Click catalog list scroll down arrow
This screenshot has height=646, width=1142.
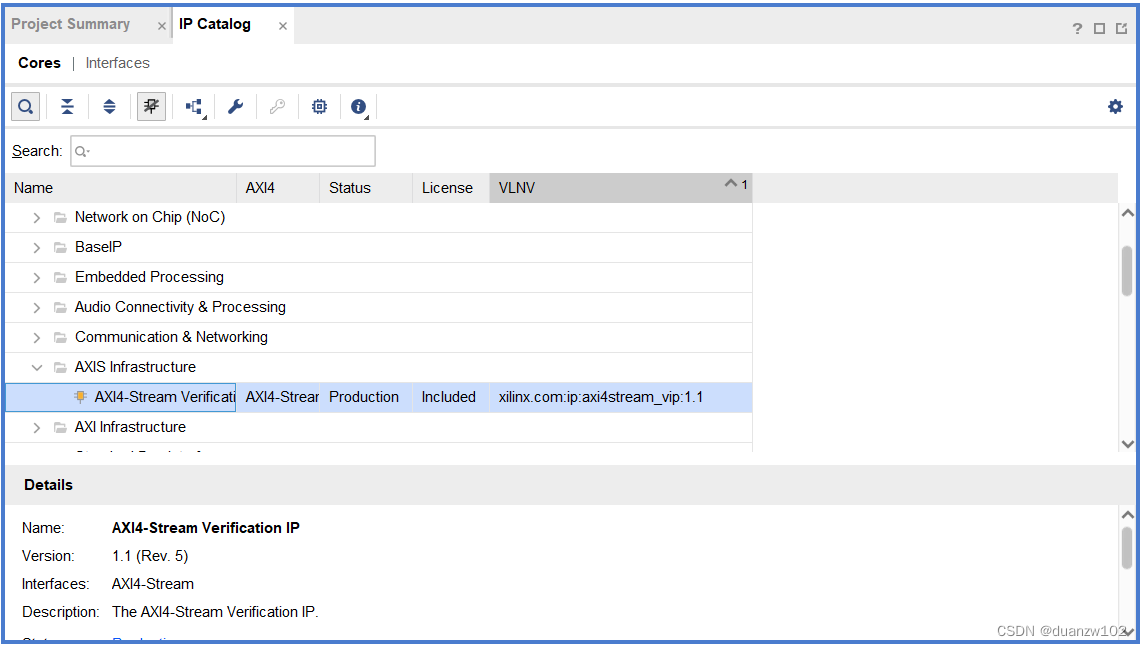click(1127, 444)
